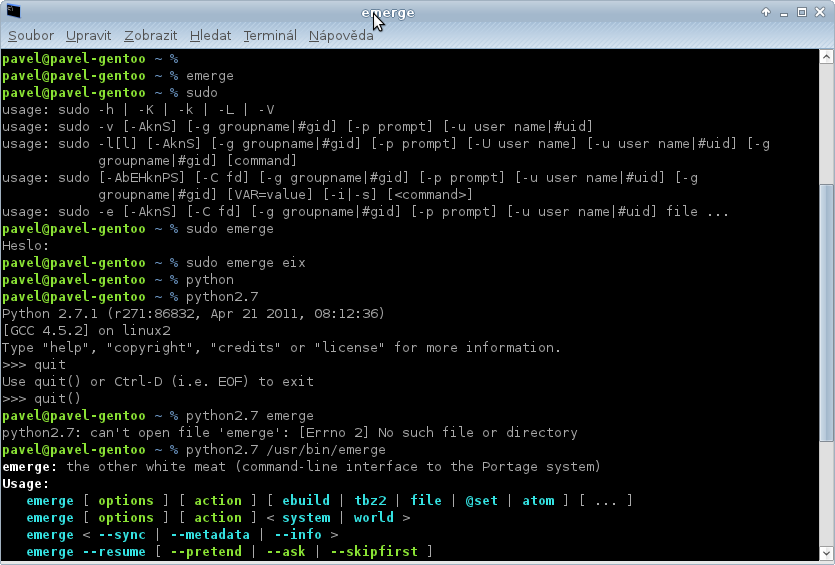Open the Zobrazit menu
The image size is (835, 565).
coord(151,36)
